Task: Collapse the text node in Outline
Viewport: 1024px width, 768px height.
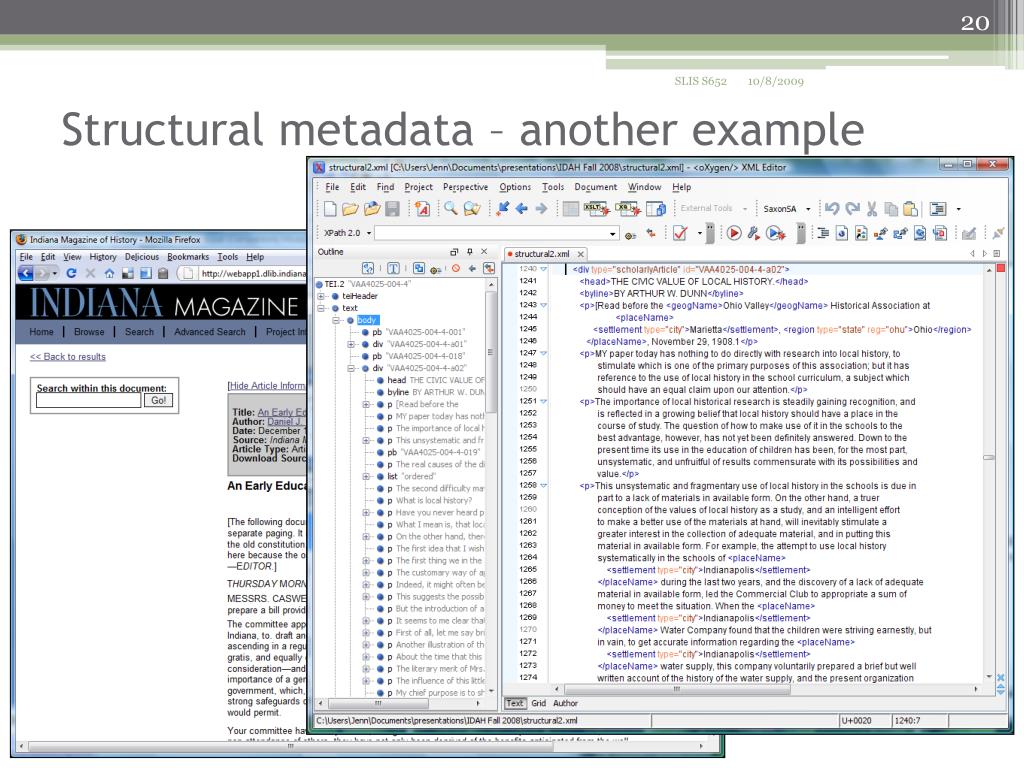Action: coord(321,308)
